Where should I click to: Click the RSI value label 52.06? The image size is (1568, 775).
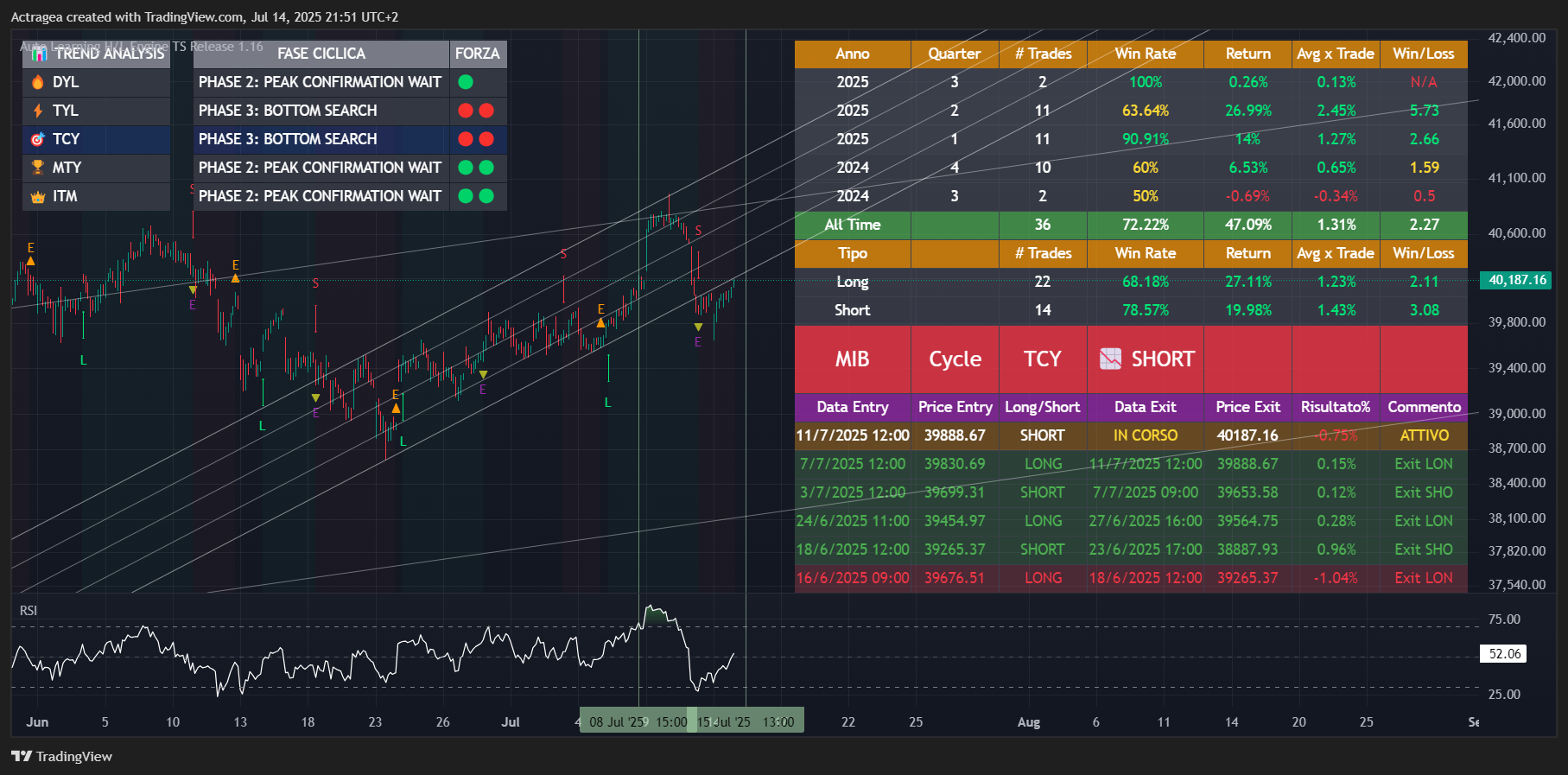tap(1504, 654)
